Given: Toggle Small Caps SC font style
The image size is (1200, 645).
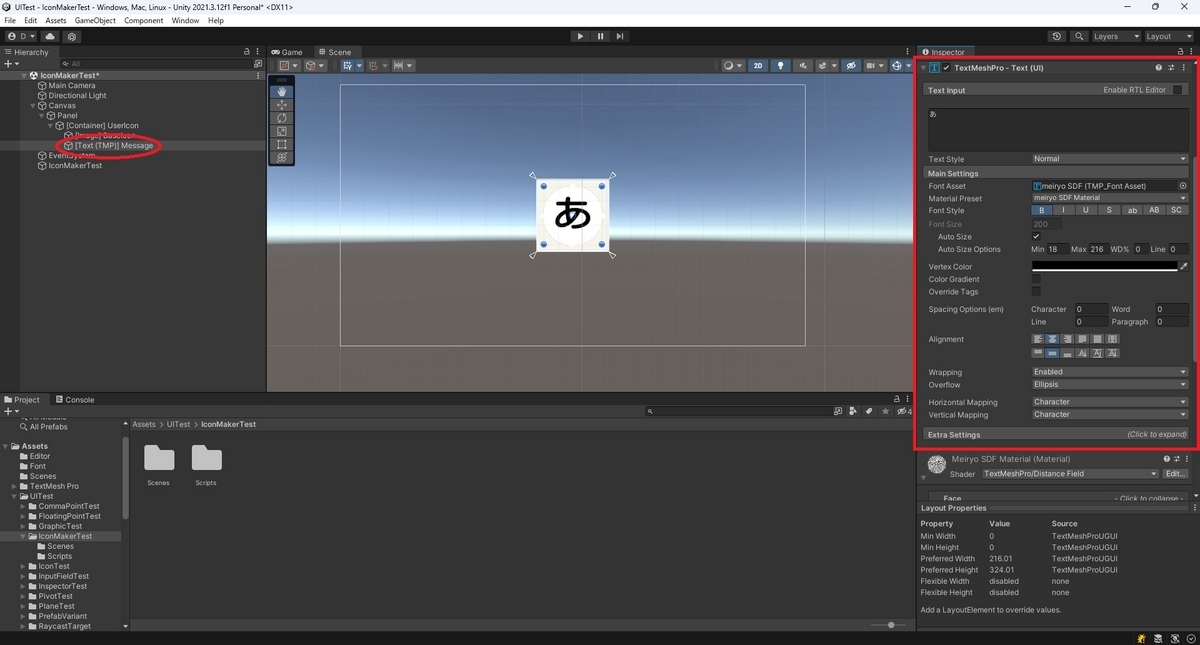Looking at the screenshot, I should click(1176, 211).
